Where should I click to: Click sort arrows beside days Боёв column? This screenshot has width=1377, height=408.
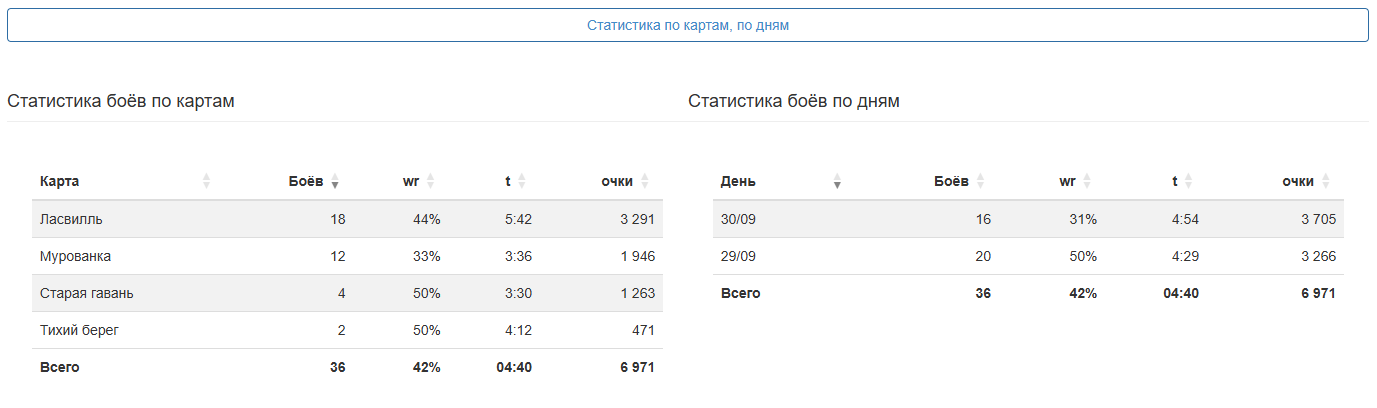point(980,181)
